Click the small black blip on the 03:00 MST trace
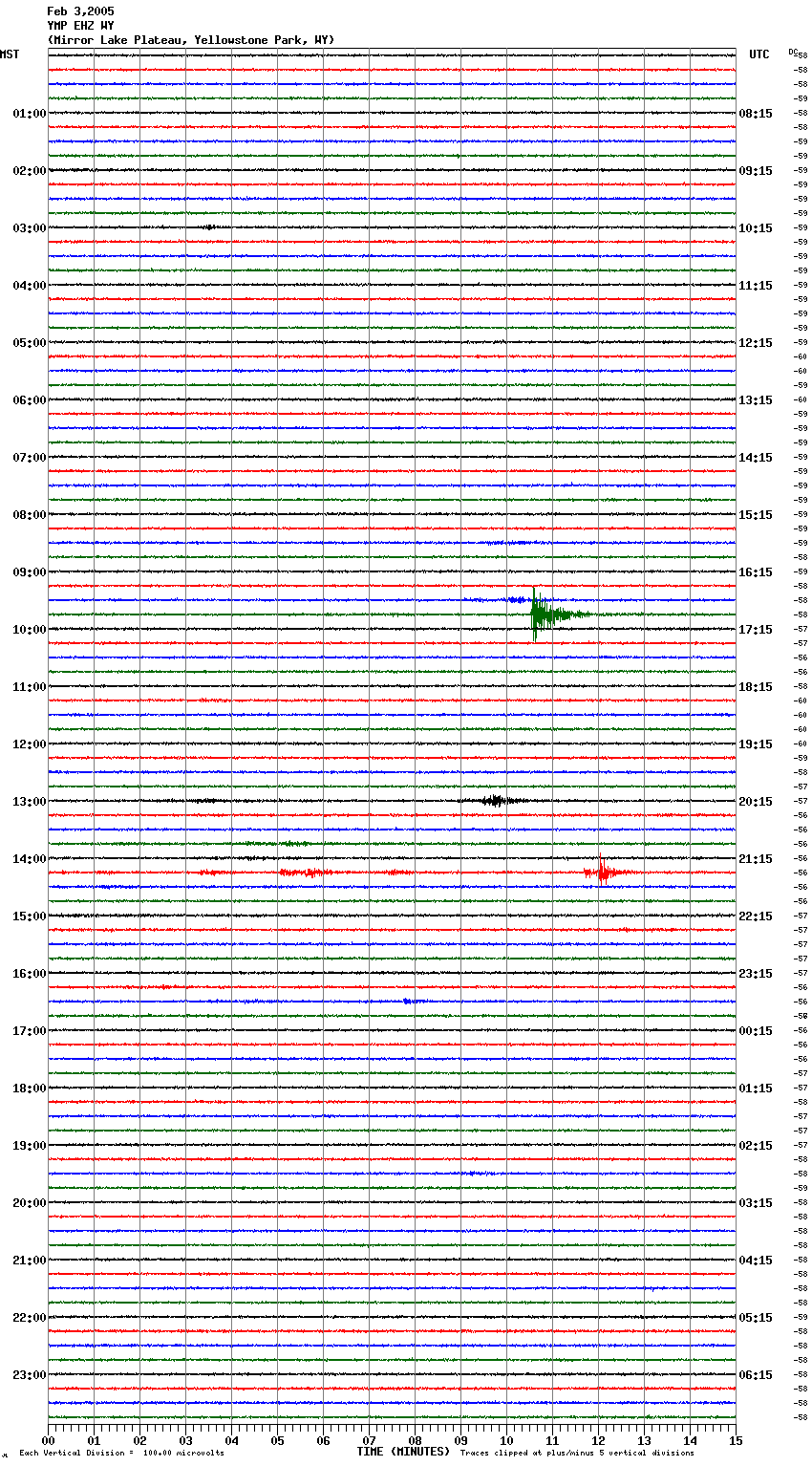812x1466 pixels. tap(209, 227)
